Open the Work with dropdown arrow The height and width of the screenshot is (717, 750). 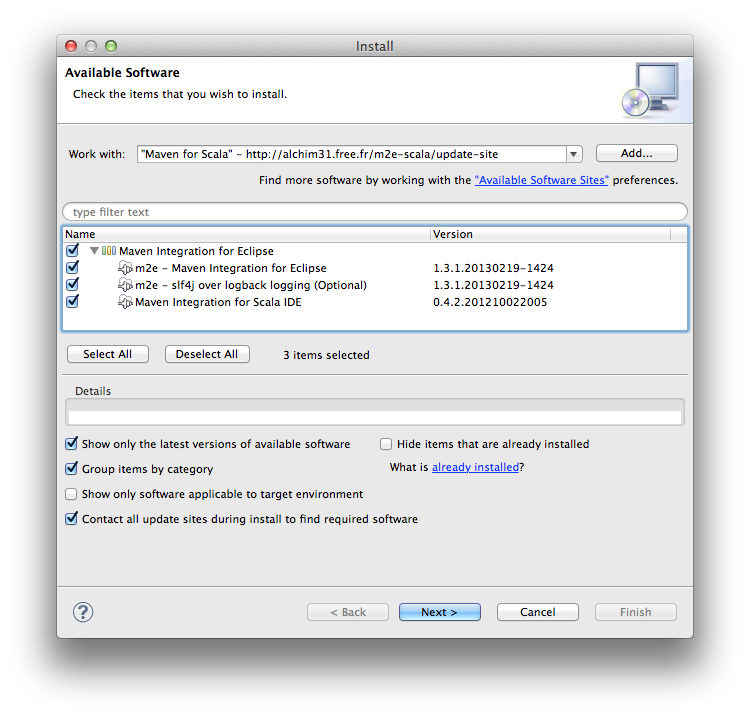coord(574,154)
